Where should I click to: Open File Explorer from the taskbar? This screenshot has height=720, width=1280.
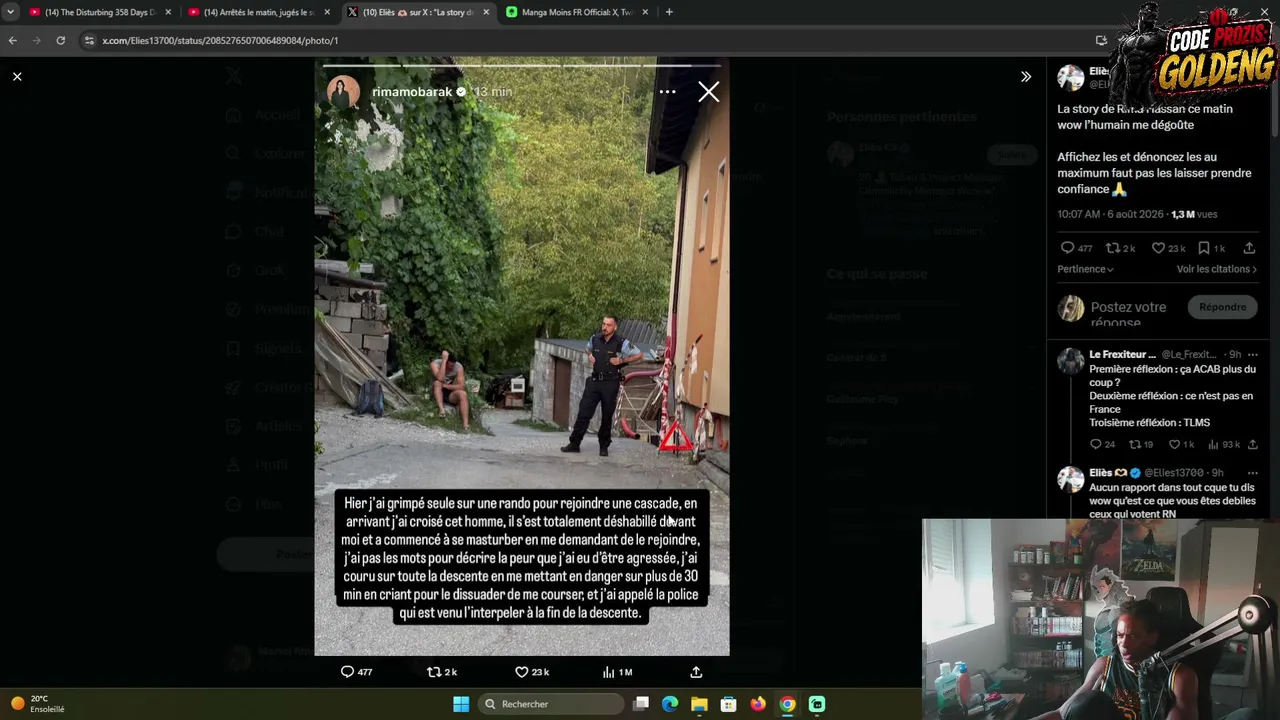(699, 704)
